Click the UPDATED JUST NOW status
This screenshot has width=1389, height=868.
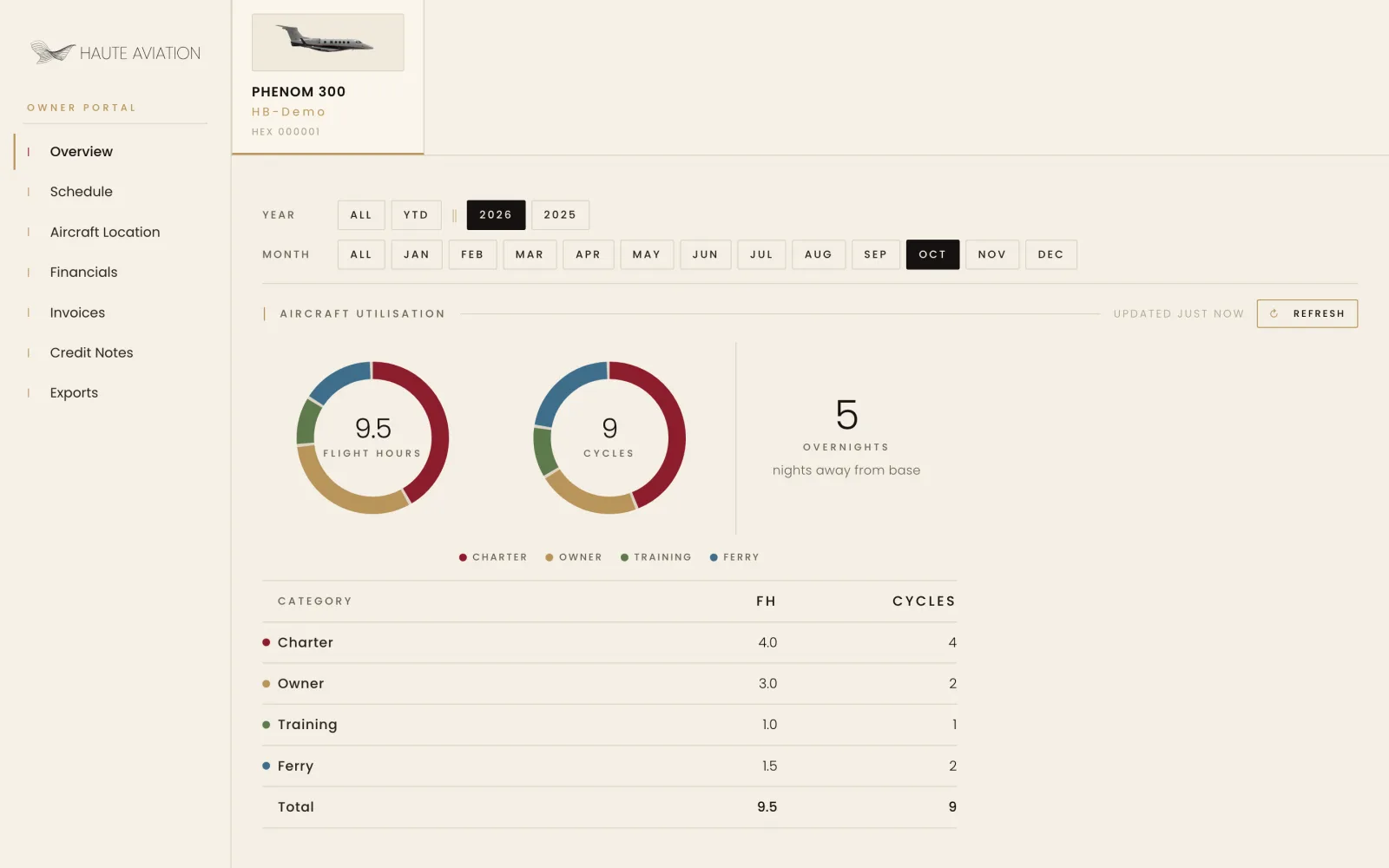1178,314
